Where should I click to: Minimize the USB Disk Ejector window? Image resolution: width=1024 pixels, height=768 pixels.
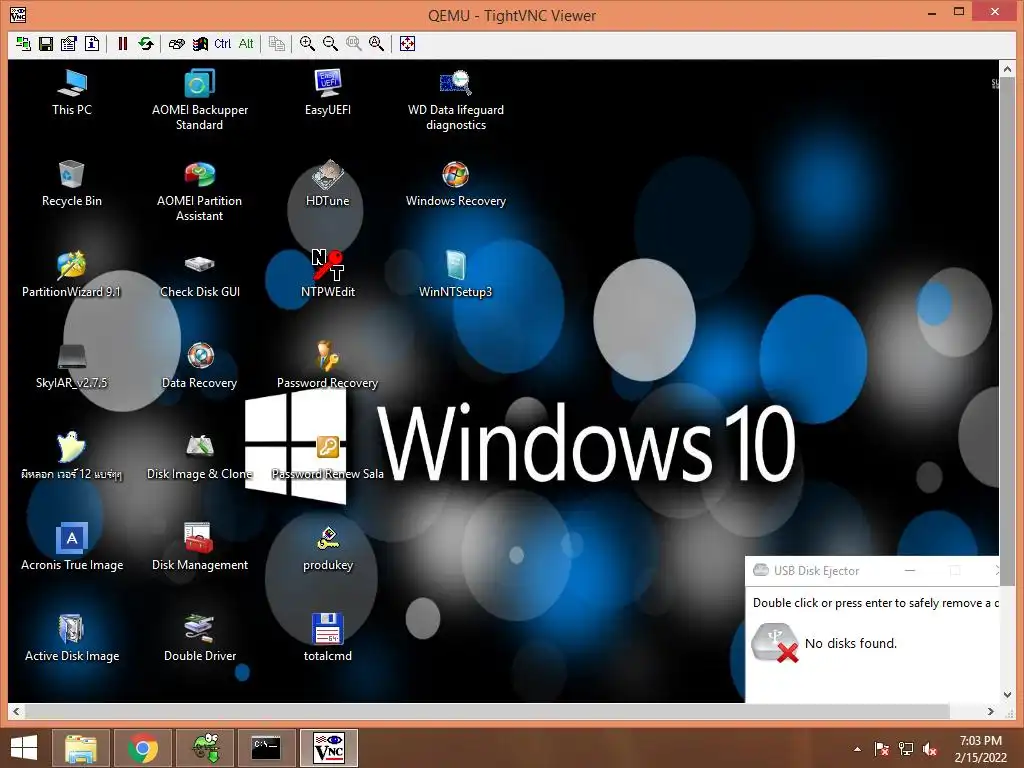(910, 570)
